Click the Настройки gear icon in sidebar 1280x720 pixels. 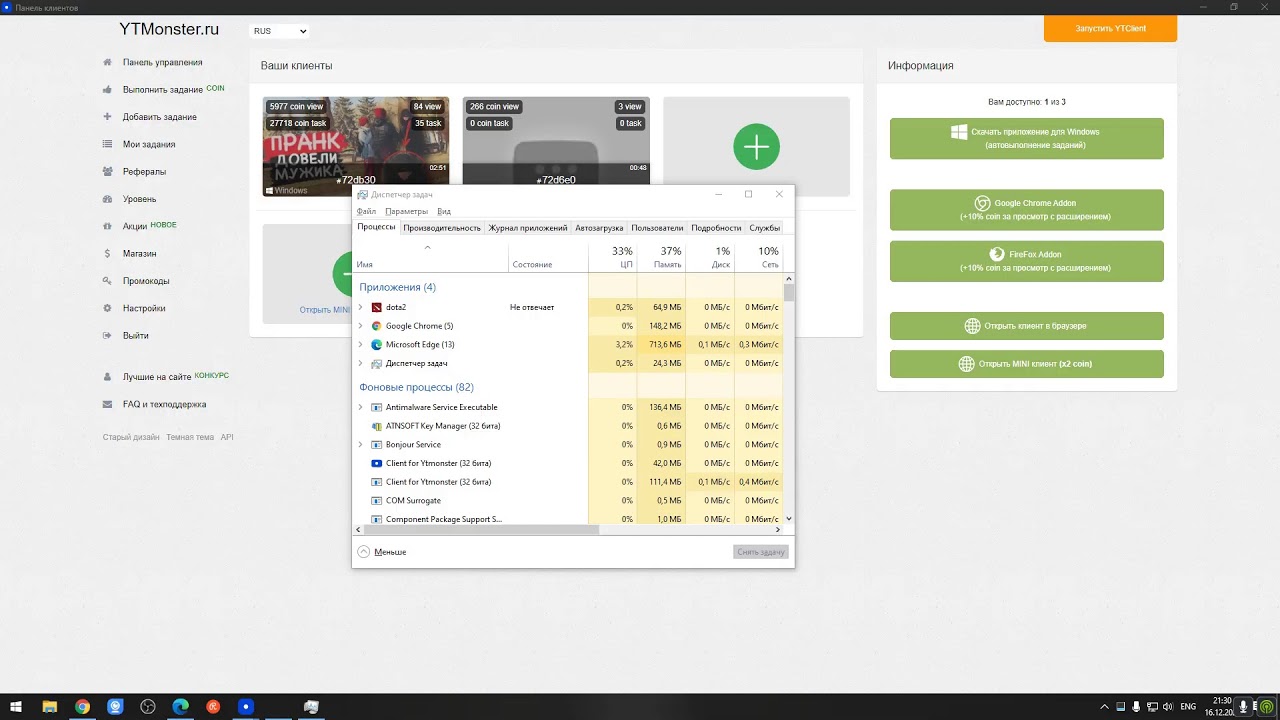tap(107, 309)
